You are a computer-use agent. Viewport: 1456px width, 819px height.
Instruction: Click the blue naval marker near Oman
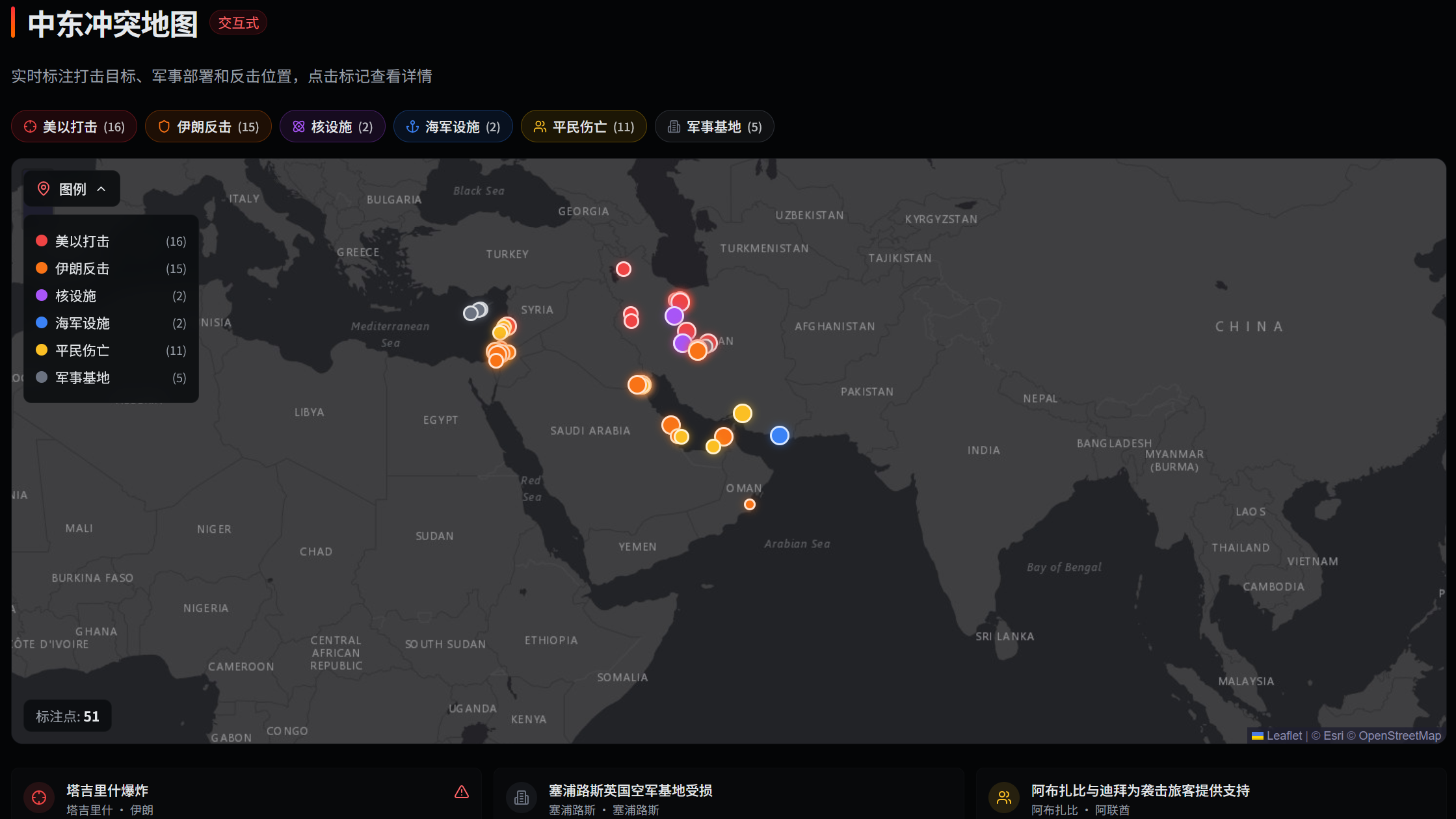click(779, 435)
